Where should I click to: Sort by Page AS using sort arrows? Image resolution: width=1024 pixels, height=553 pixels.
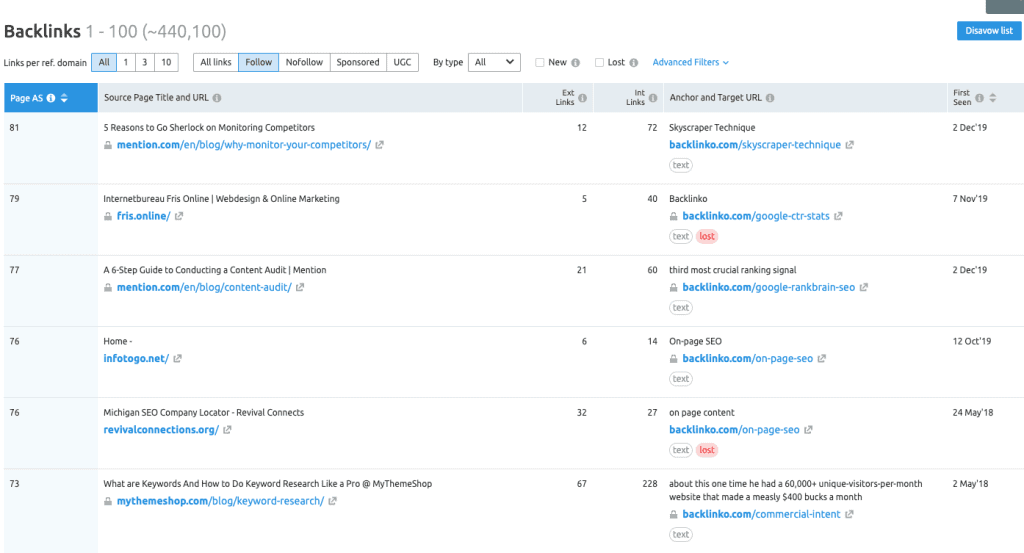64,98
